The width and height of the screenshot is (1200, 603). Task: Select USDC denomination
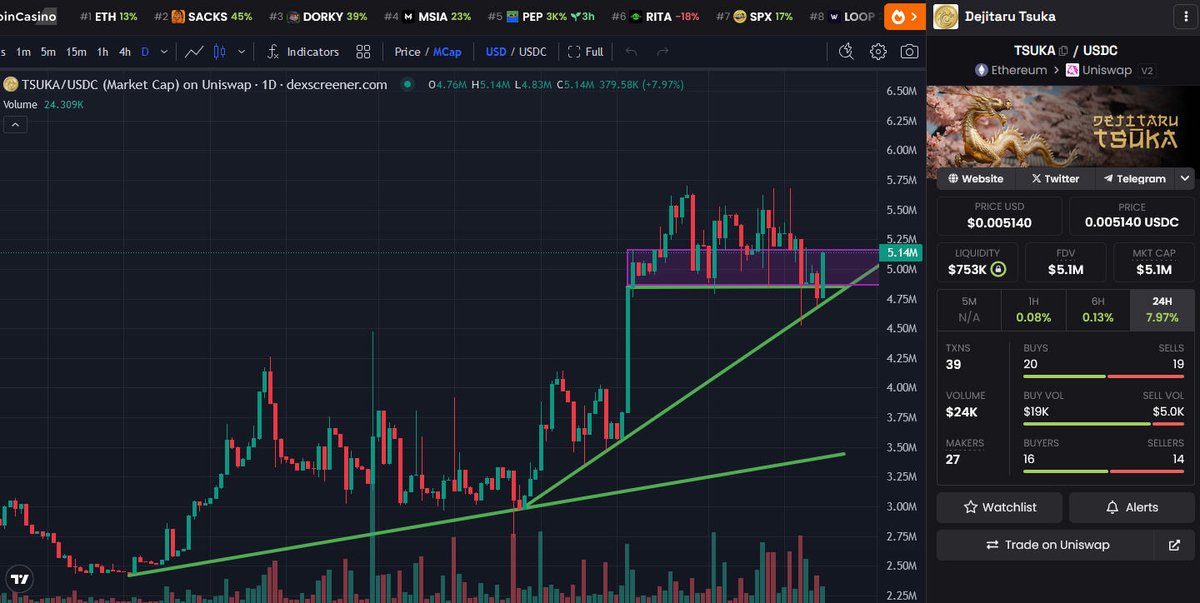point(533,51)
